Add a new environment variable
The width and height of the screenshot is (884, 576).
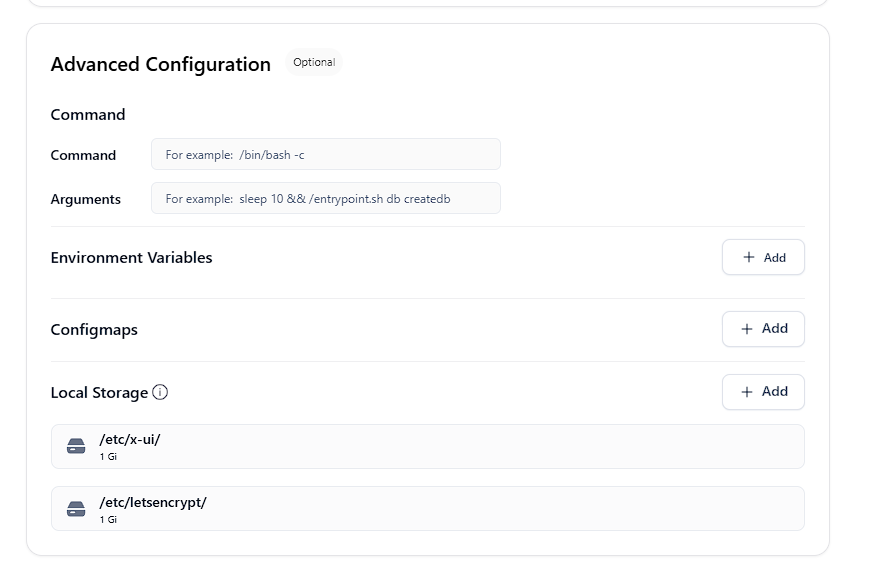coord(763,257)
